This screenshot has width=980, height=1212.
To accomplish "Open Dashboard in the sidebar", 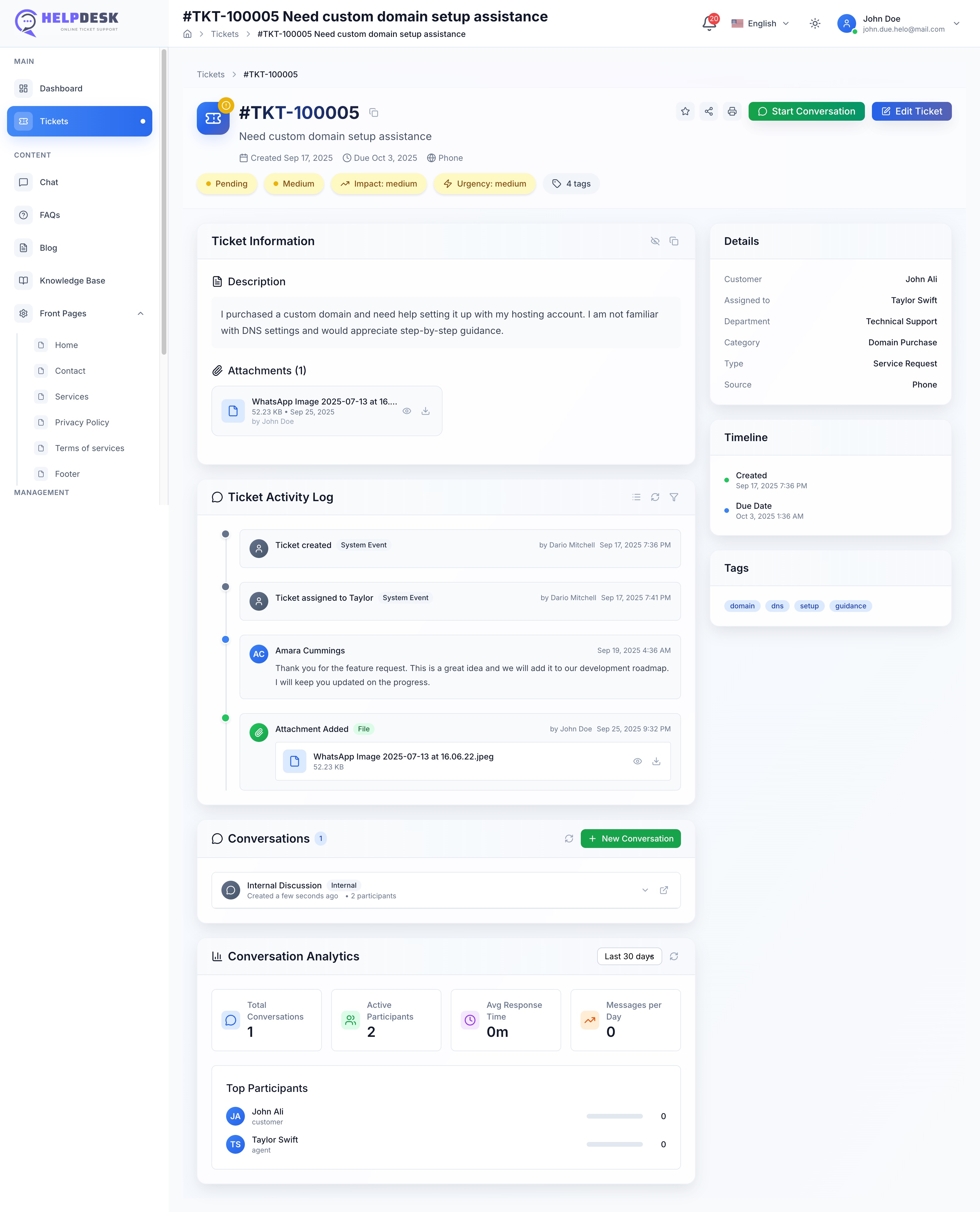I will tap(61, 89).
